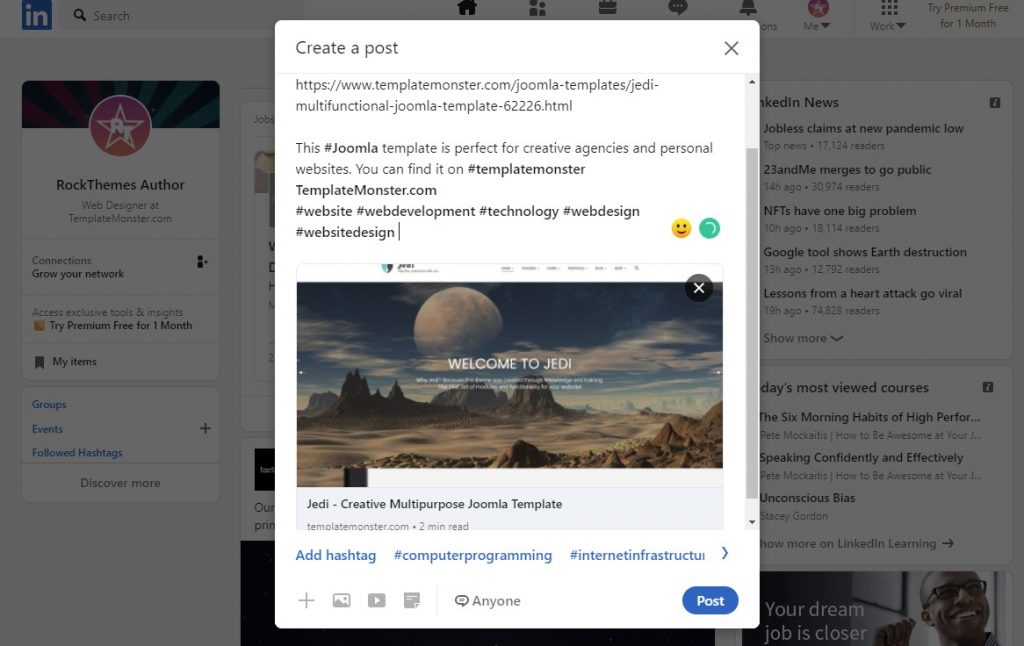This screenshot has width=1024, height=646.
Task: Open the Work apps dropdown
Action: pyautogui.click(x=887, y=16)
